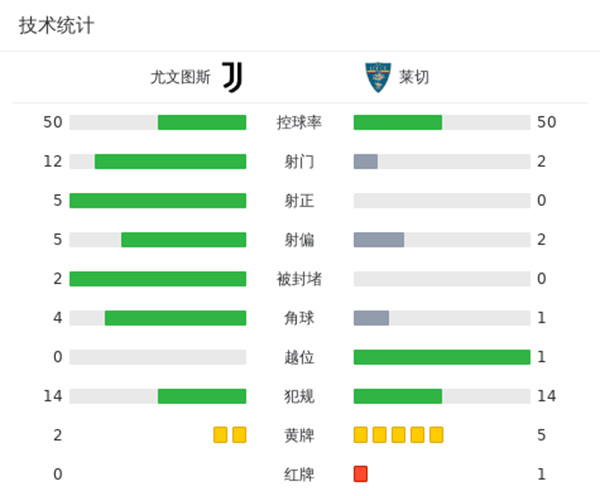Click Lecce's green 越位 offside bar

point(441,357)
